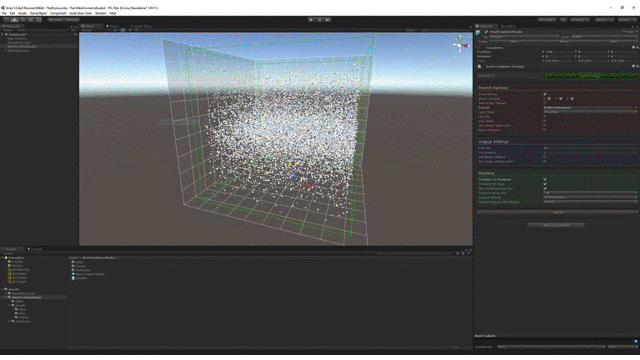Toggle the Combine On Start checkbox

tap(545, 184)
